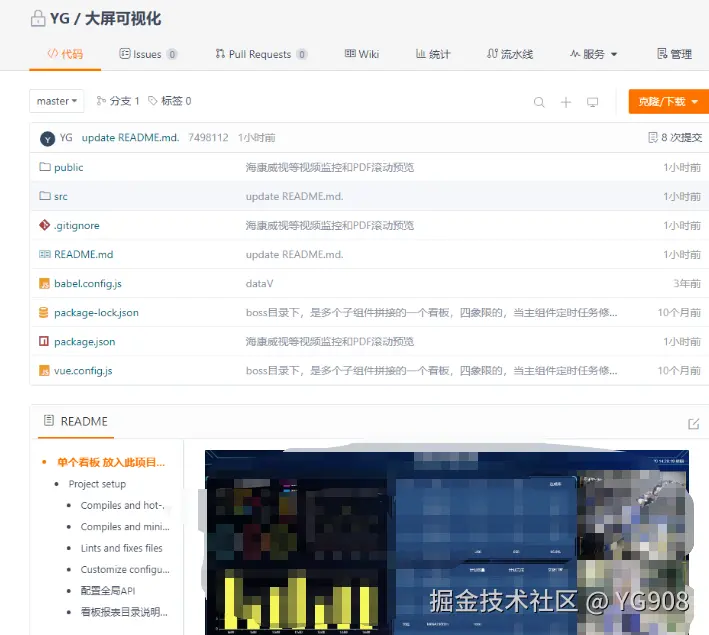This screenshot has height=635, width=709.
Task: Click the package-lock.json database icon
Action: 44,313
